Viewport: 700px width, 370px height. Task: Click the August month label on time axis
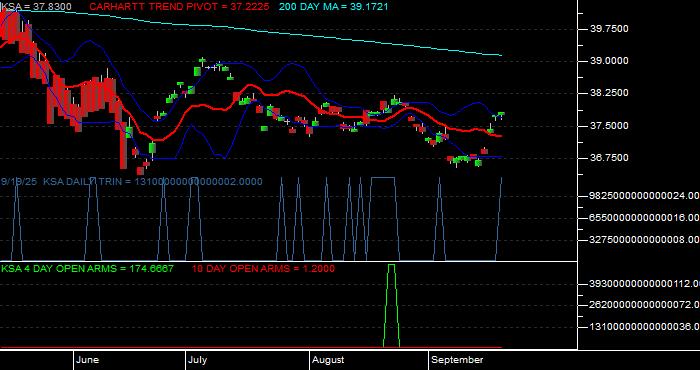click(328, 360)
